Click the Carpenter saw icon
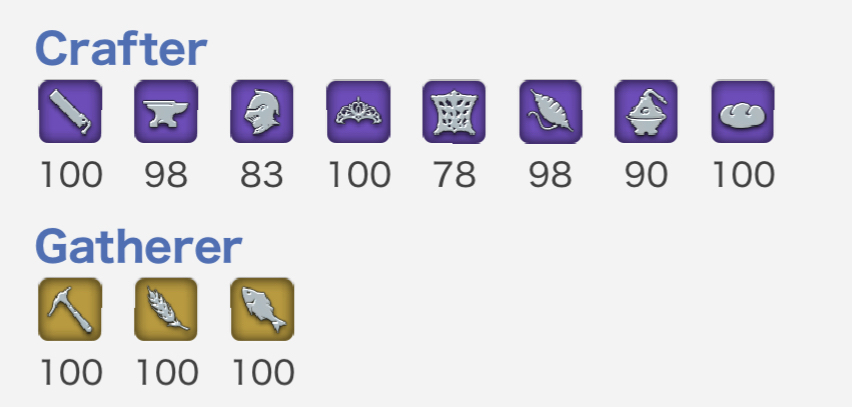 [x=70, y=112]
